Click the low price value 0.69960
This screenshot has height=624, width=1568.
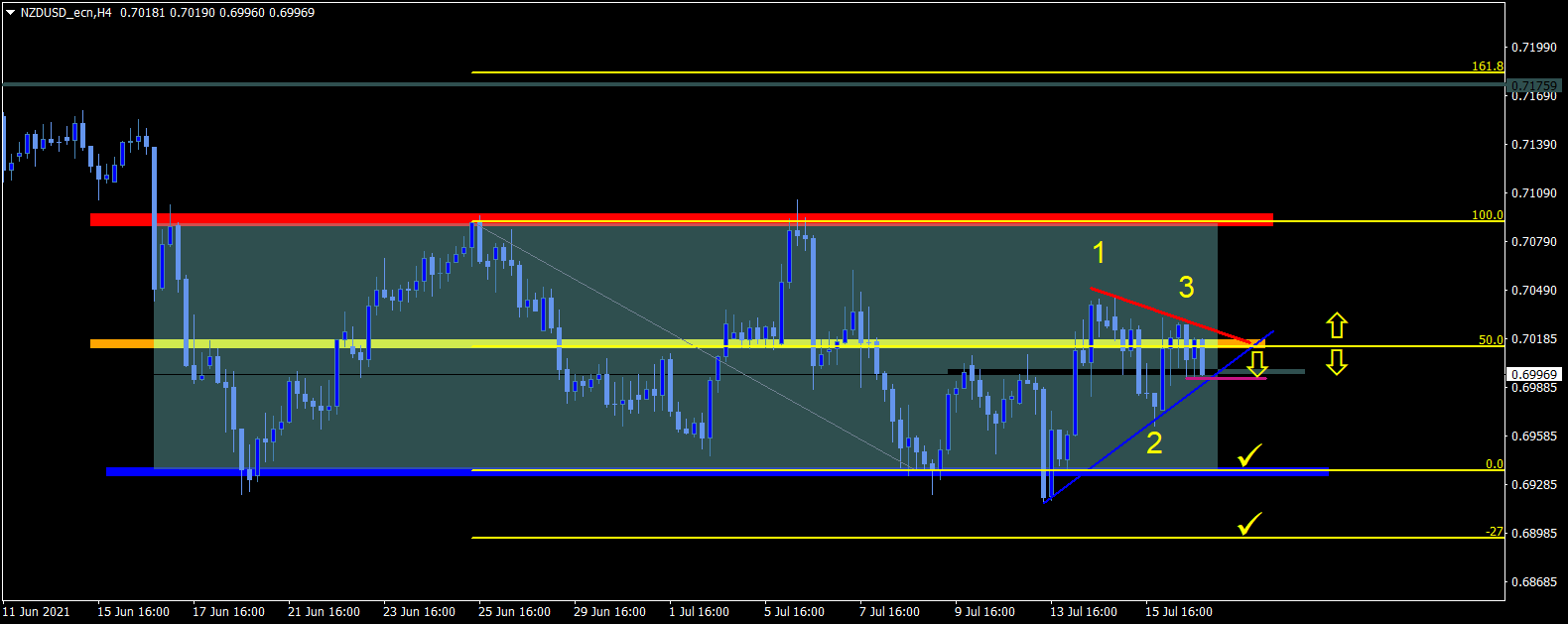point(242,13)
